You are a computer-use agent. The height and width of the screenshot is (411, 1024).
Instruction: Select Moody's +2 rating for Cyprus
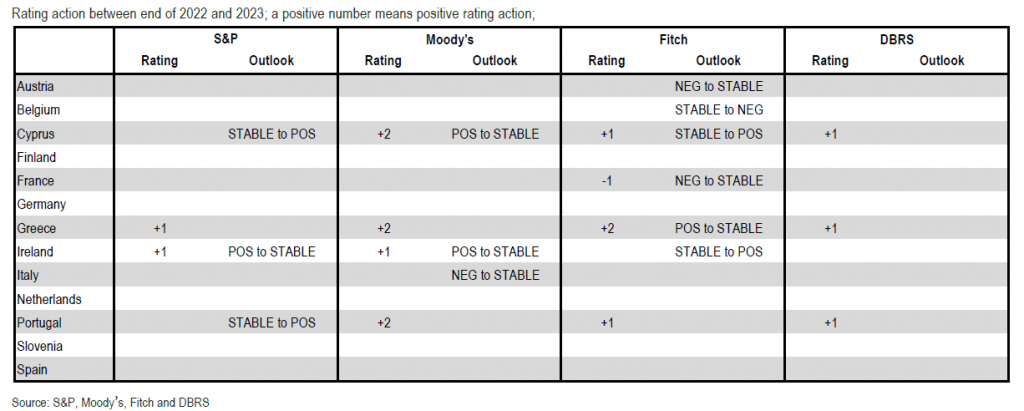pos(383,134)
